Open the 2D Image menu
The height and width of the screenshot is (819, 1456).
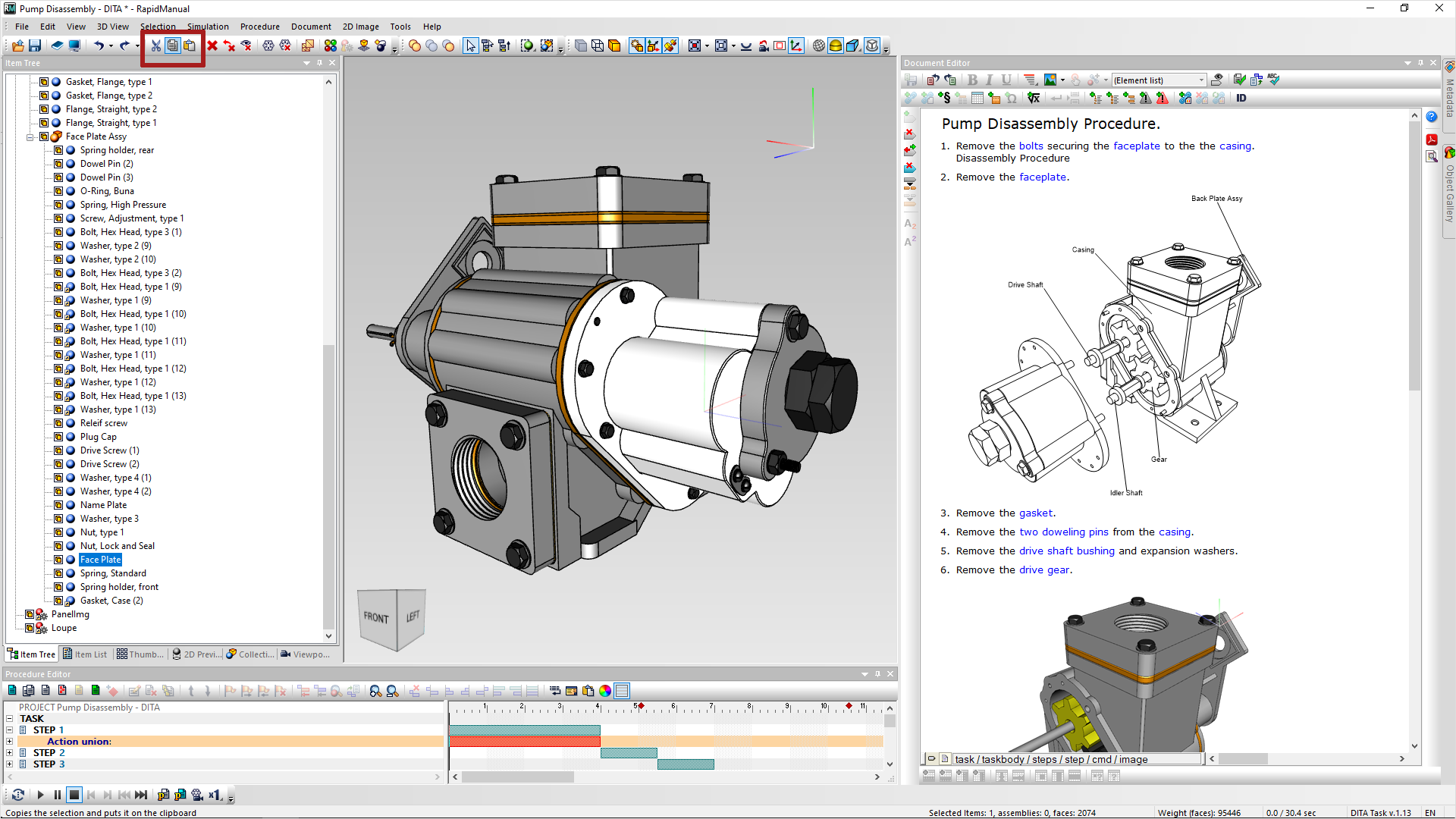[360, 26]
